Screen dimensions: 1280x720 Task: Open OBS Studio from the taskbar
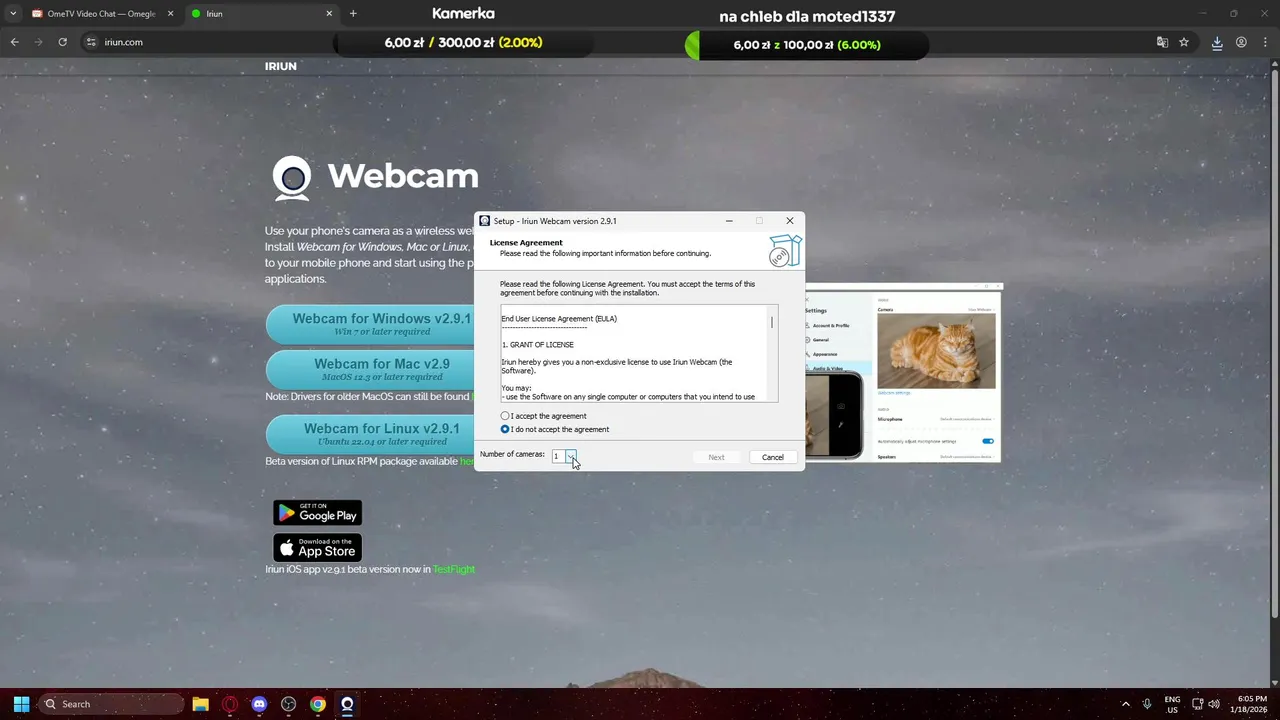[x=289, y=704]
